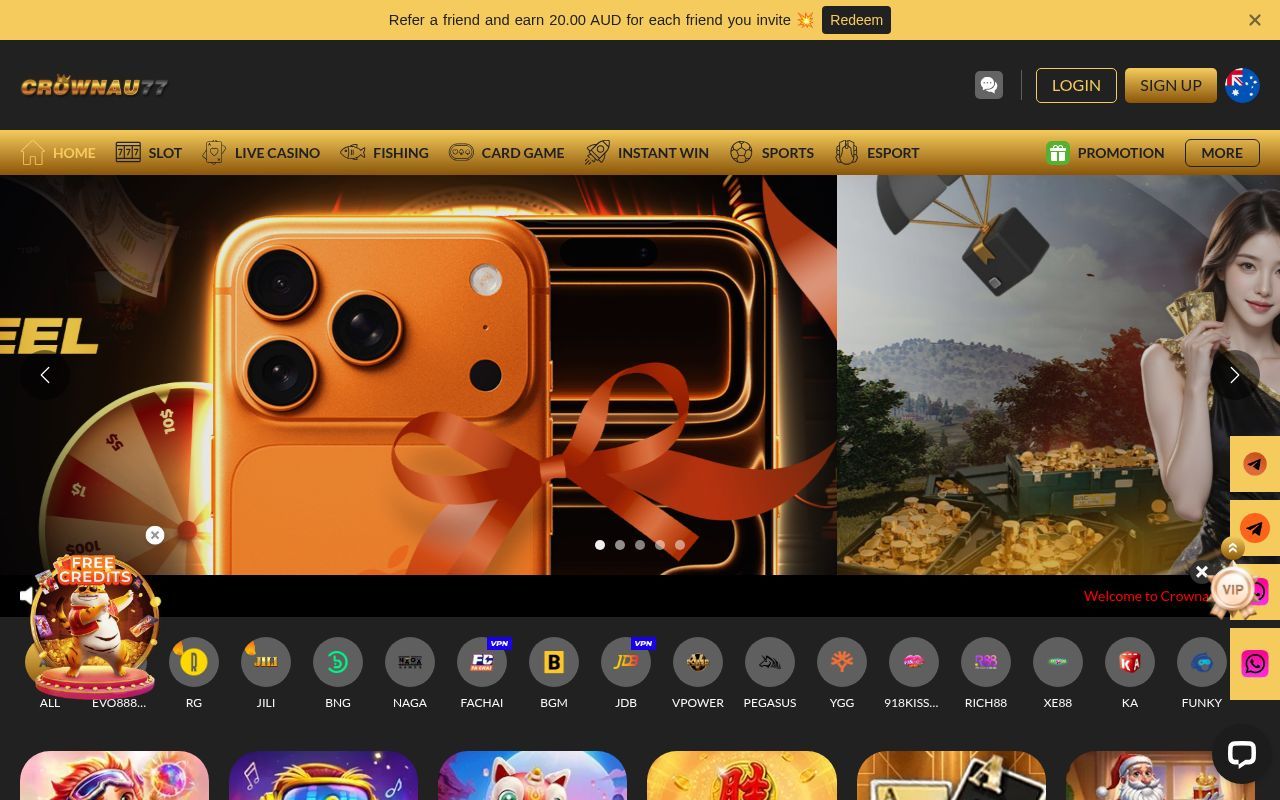Expand the arrow above the VIP badge
1280x800 pixels.
point(1233,548)
